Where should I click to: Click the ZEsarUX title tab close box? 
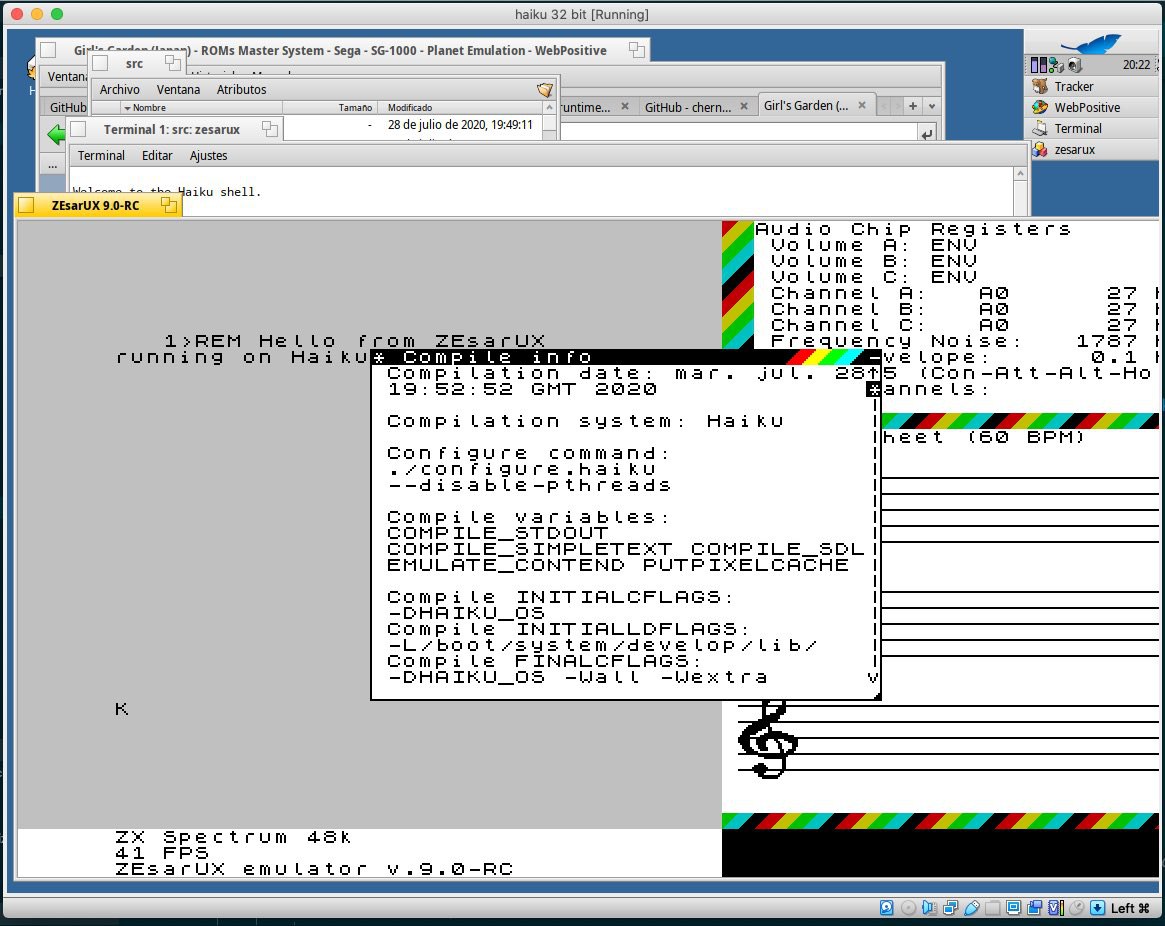26,205
